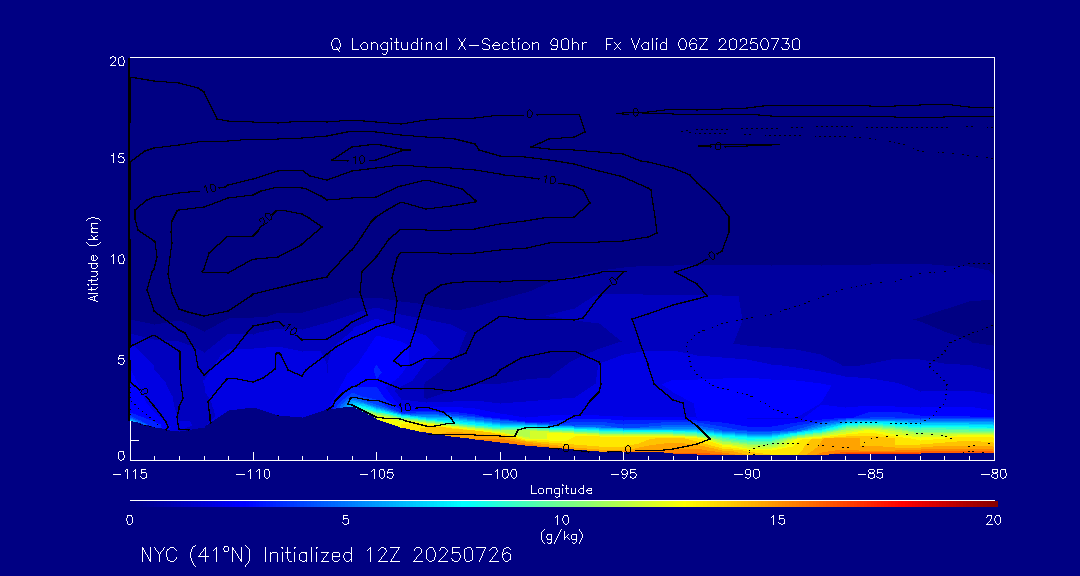Image resolution: width=1080 pixels, height=576 pixels.
Task: Click the 'Altitude (km)' y-axis label
Action: [93, 259]
